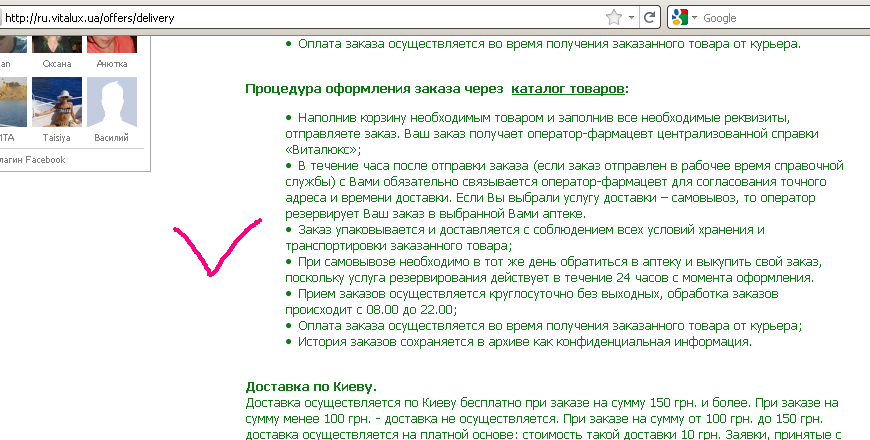Viewport: 870px width, 440px height.
Task: Click Оксана's profile photo
Action: coord(57,42)
